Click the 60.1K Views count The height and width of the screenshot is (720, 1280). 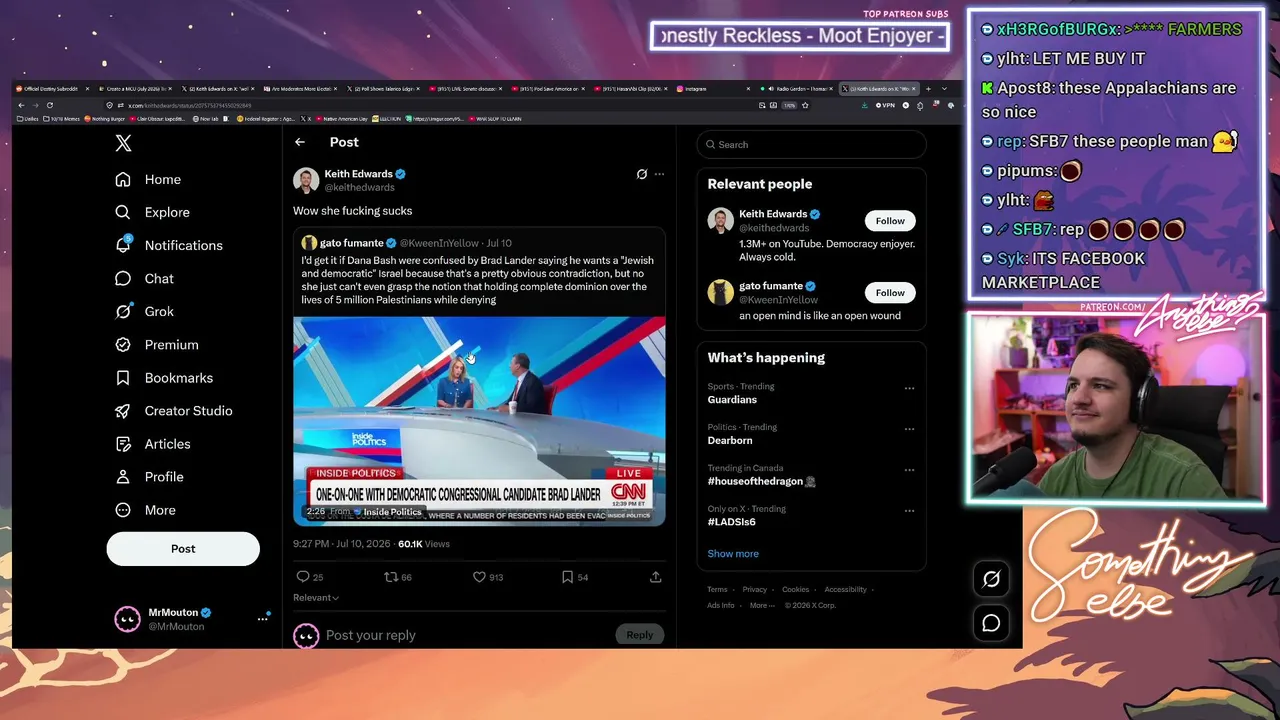coord(424,544)
